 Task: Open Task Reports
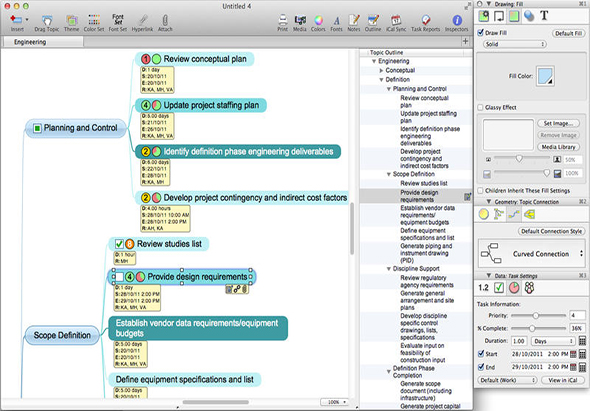(426, 20)
